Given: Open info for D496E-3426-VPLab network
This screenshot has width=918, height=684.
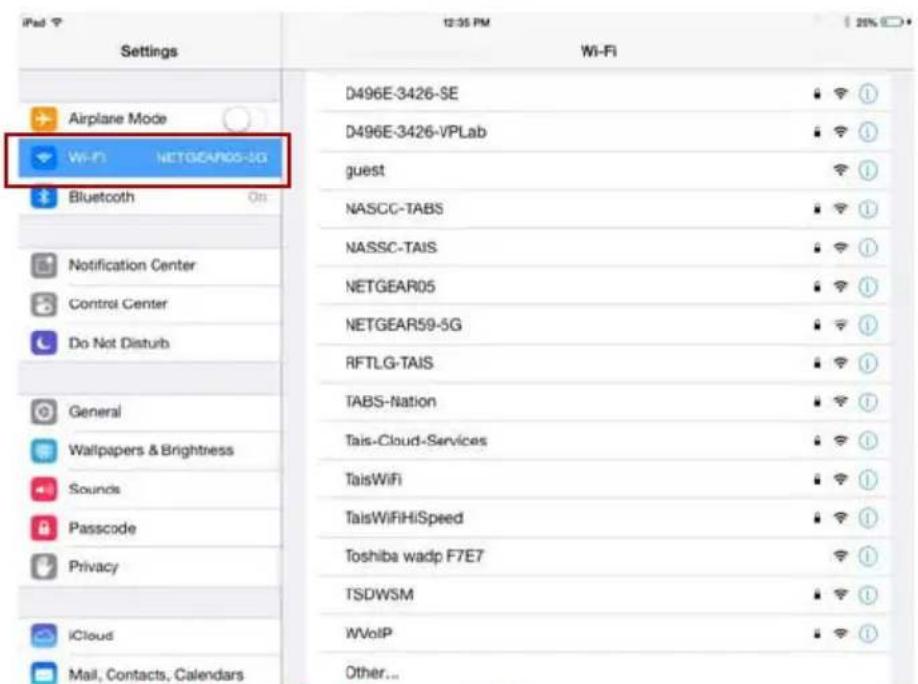Looking at the screenshot, I should point(868,132).
